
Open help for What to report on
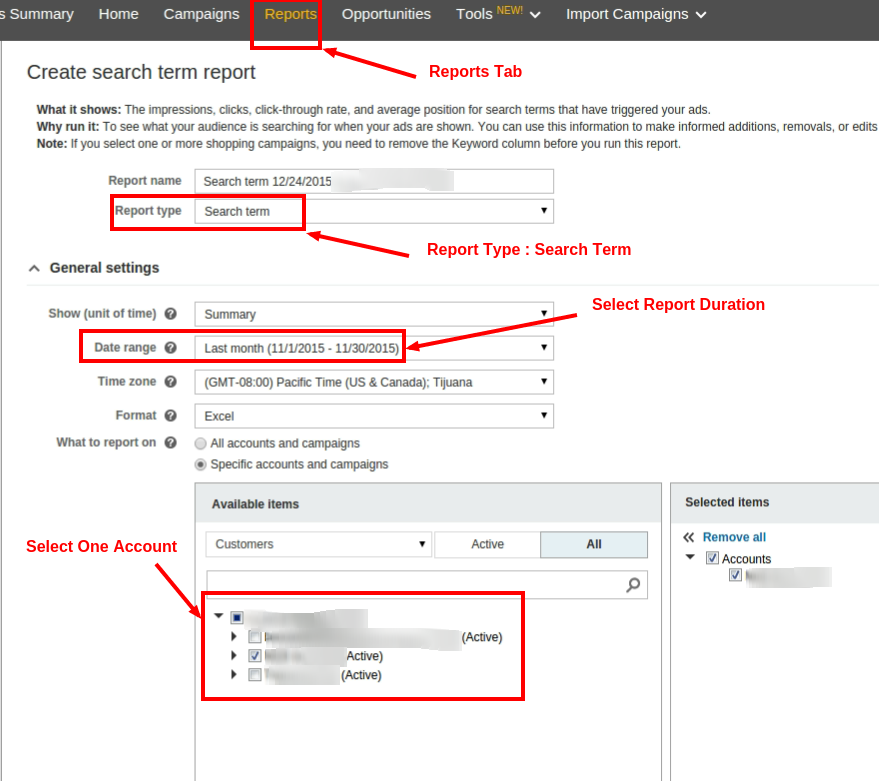point(170,442)
